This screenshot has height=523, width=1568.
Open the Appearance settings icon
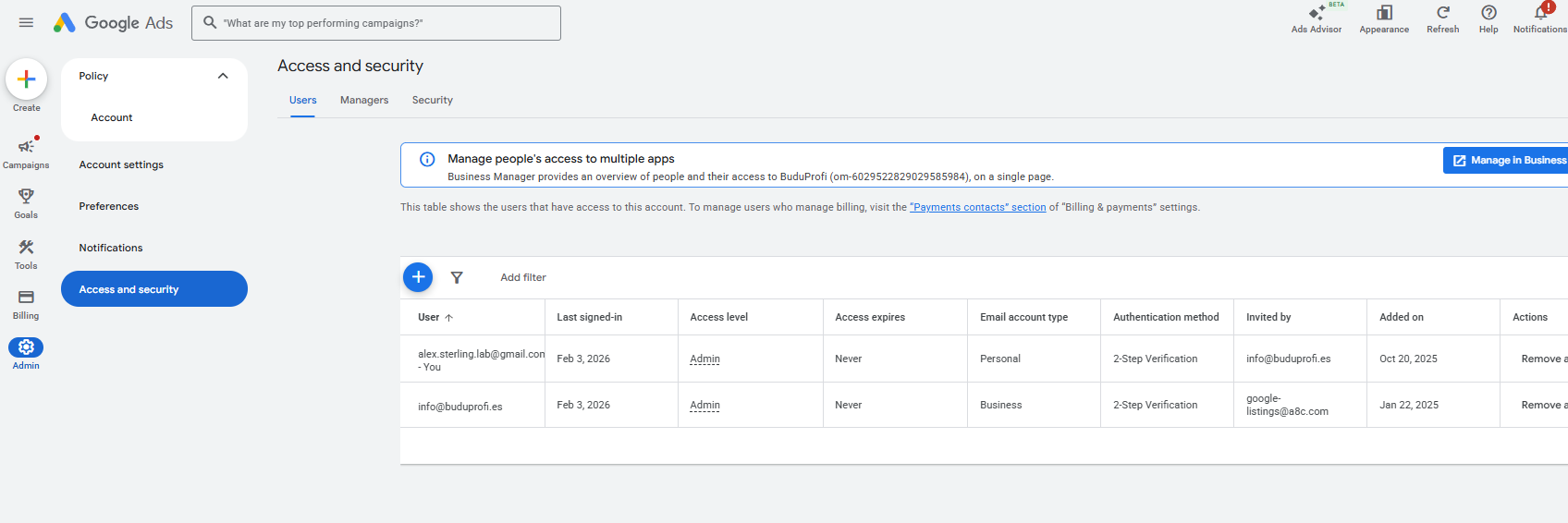tap(1384, 13)
